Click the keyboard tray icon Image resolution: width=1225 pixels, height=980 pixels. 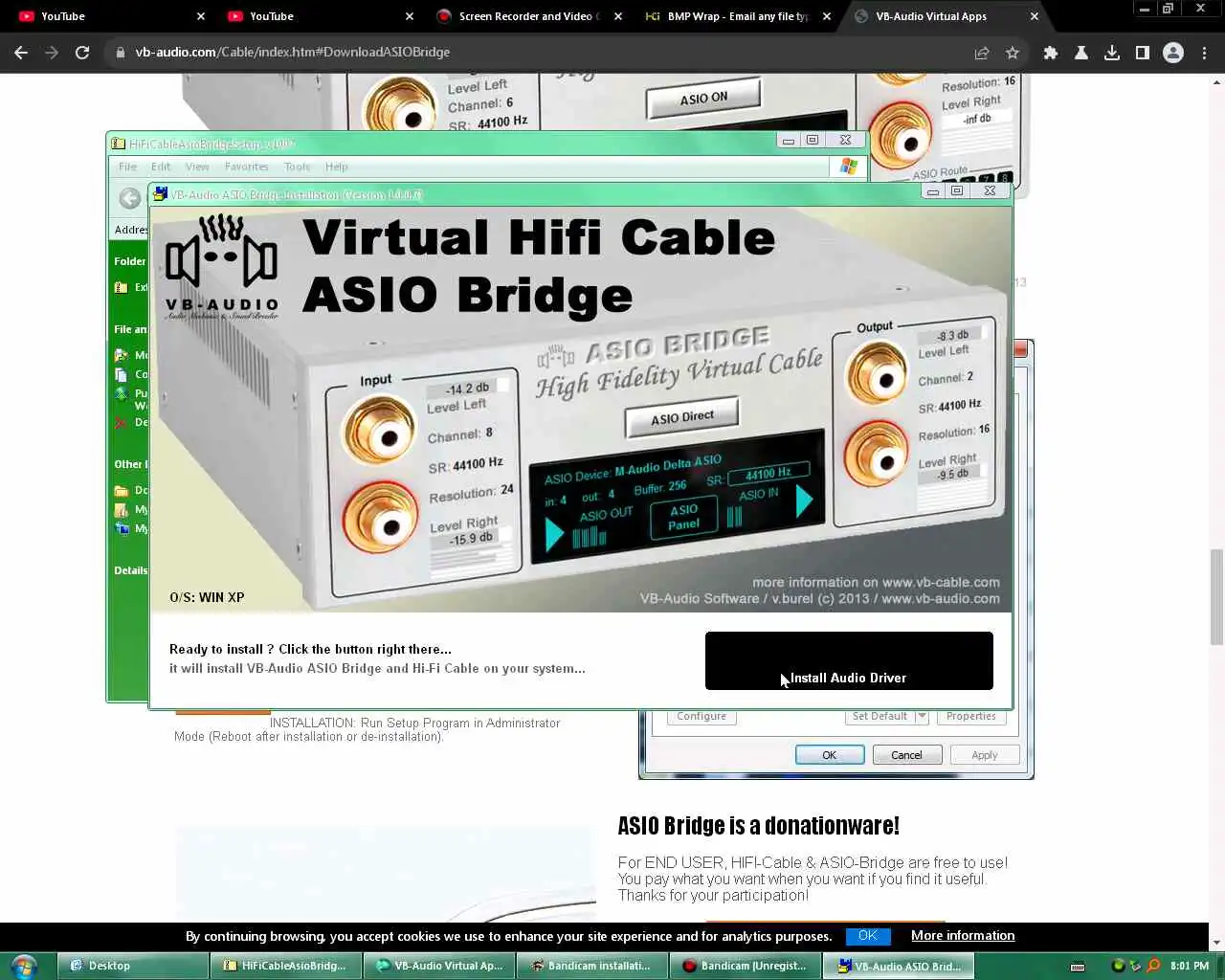(x=1078, y=967)
